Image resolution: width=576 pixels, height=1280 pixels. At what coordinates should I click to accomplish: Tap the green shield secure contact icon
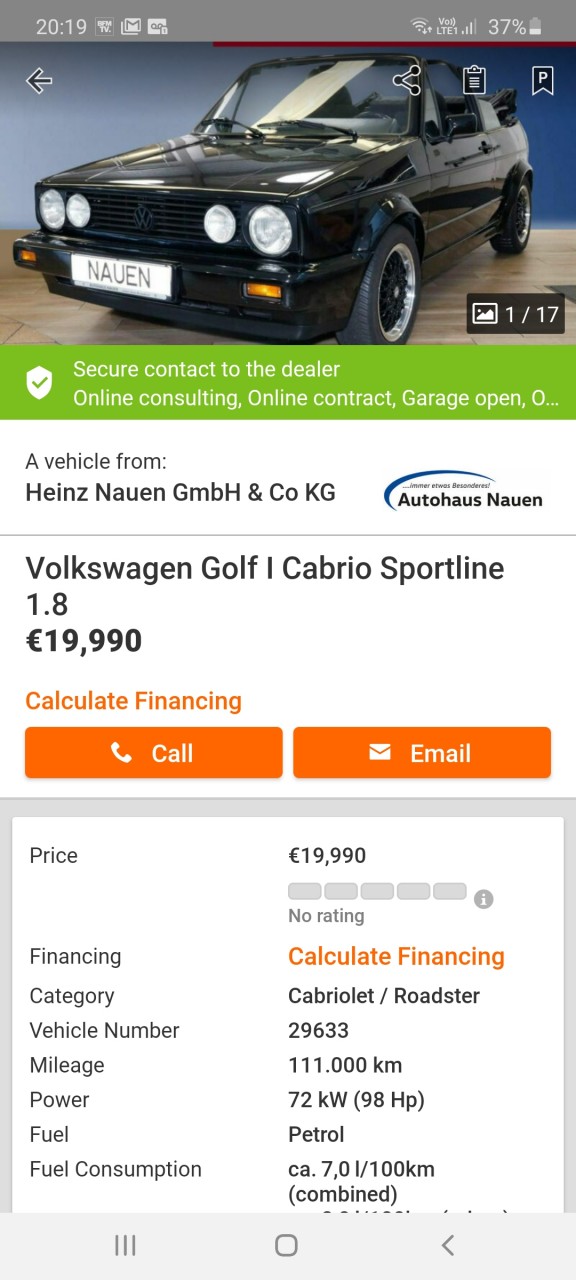(39, 383)
